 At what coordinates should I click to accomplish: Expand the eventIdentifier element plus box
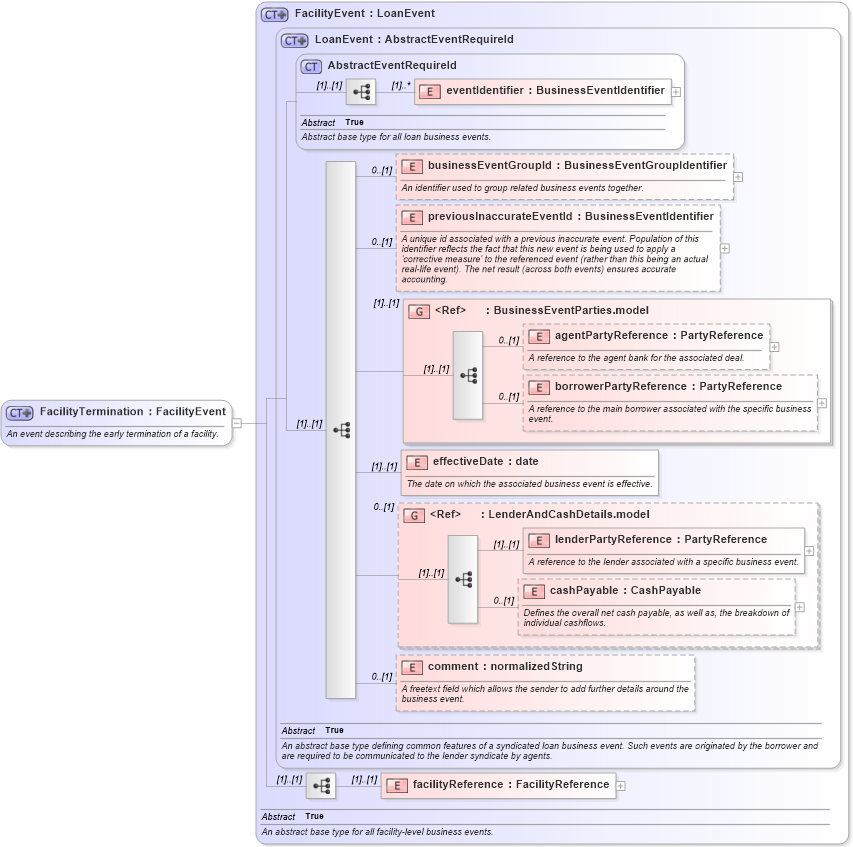coord(675,91)
